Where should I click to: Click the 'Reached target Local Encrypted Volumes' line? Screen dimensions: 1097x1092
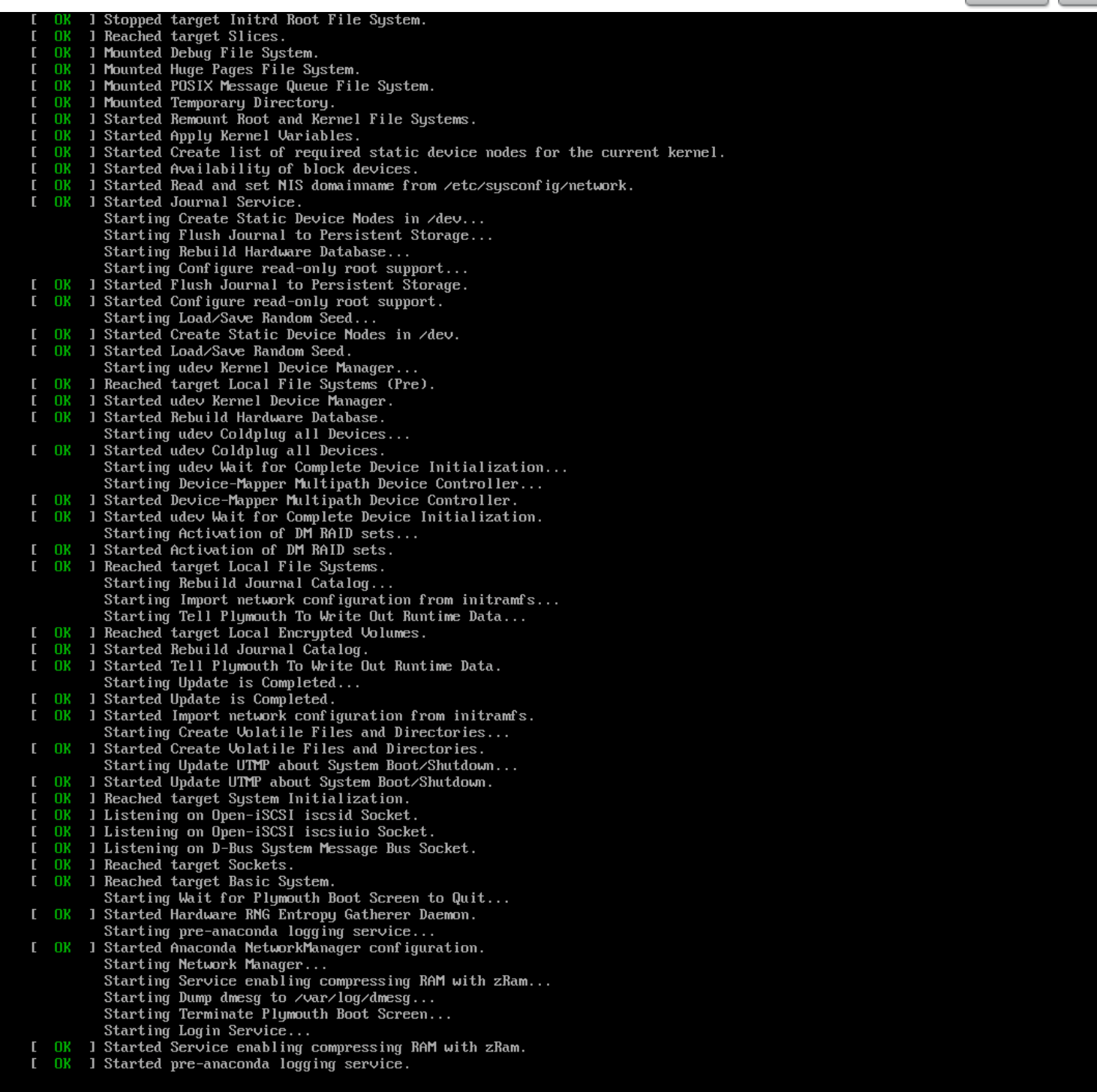pos(264,634)
